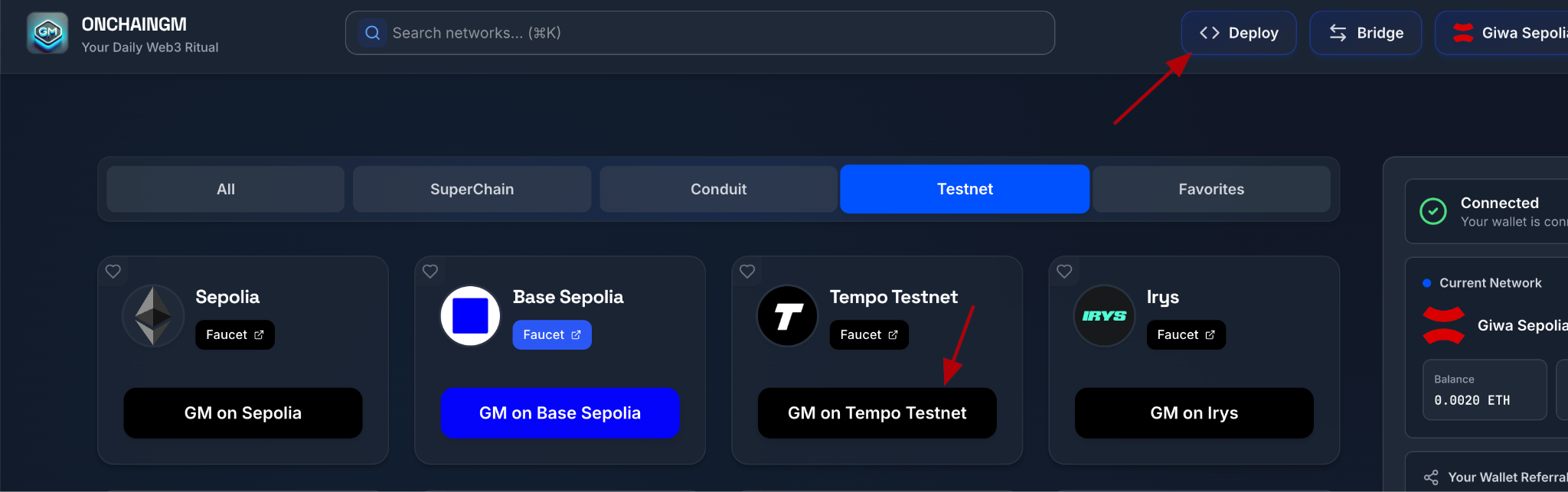Select the Favorites filter tab
Screen dimensions: 1568x492
(x=1210, y=189)
